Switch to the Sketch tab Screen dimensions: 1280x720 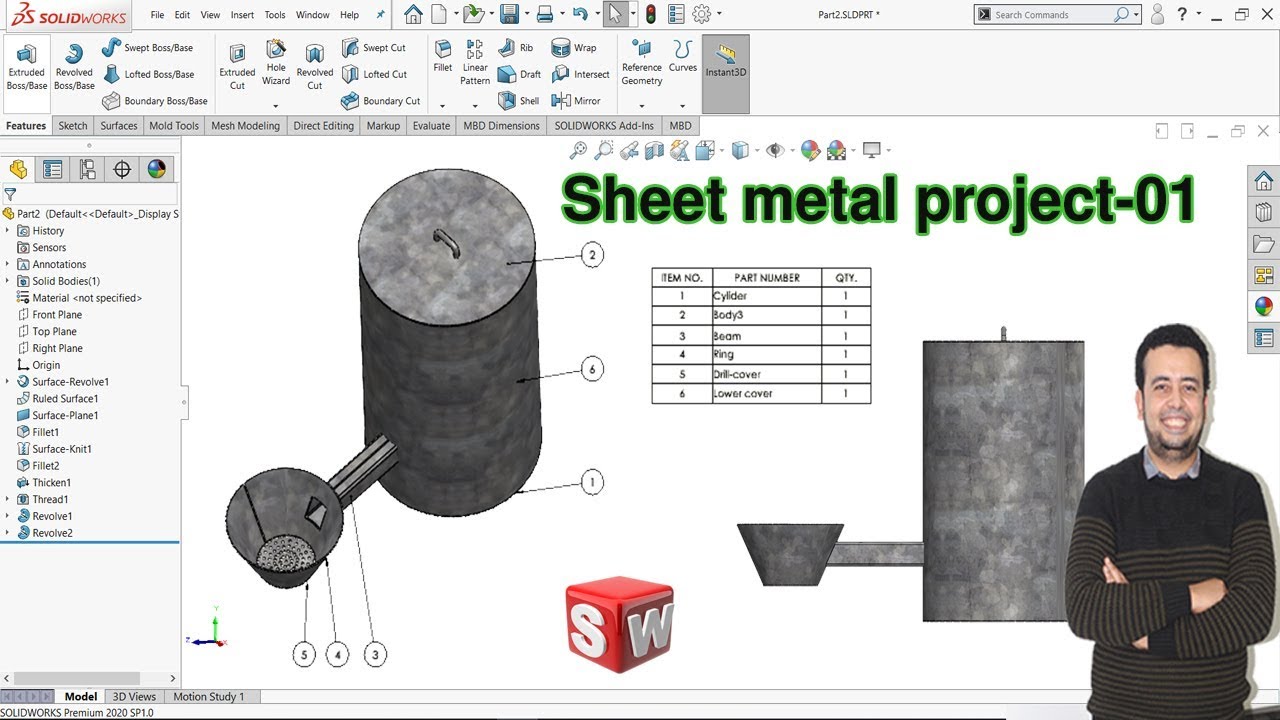click(73, 126)
